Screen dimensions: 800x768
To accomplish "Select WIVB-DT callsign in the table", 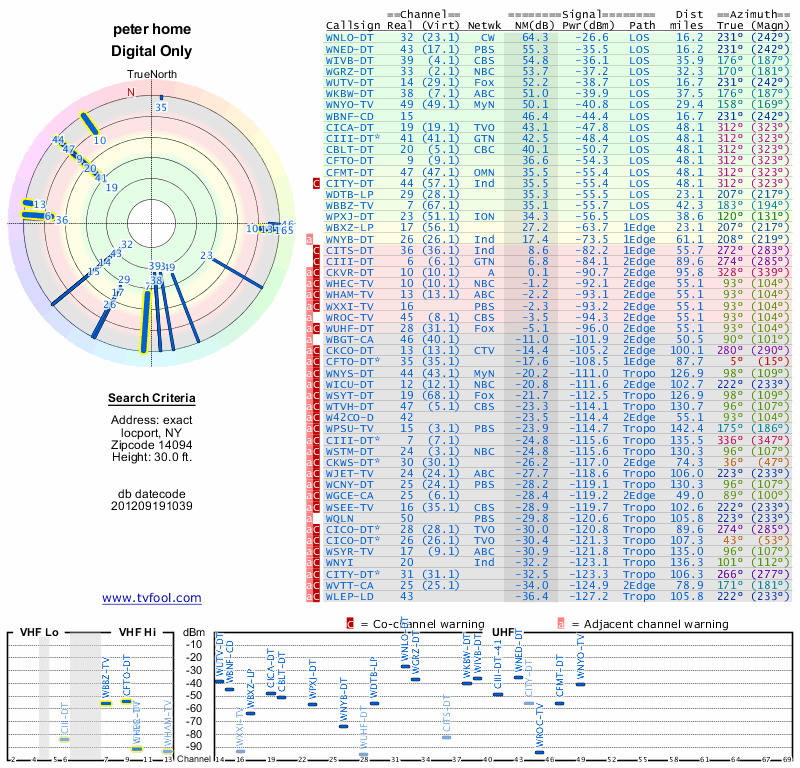I will coord(349,60).
